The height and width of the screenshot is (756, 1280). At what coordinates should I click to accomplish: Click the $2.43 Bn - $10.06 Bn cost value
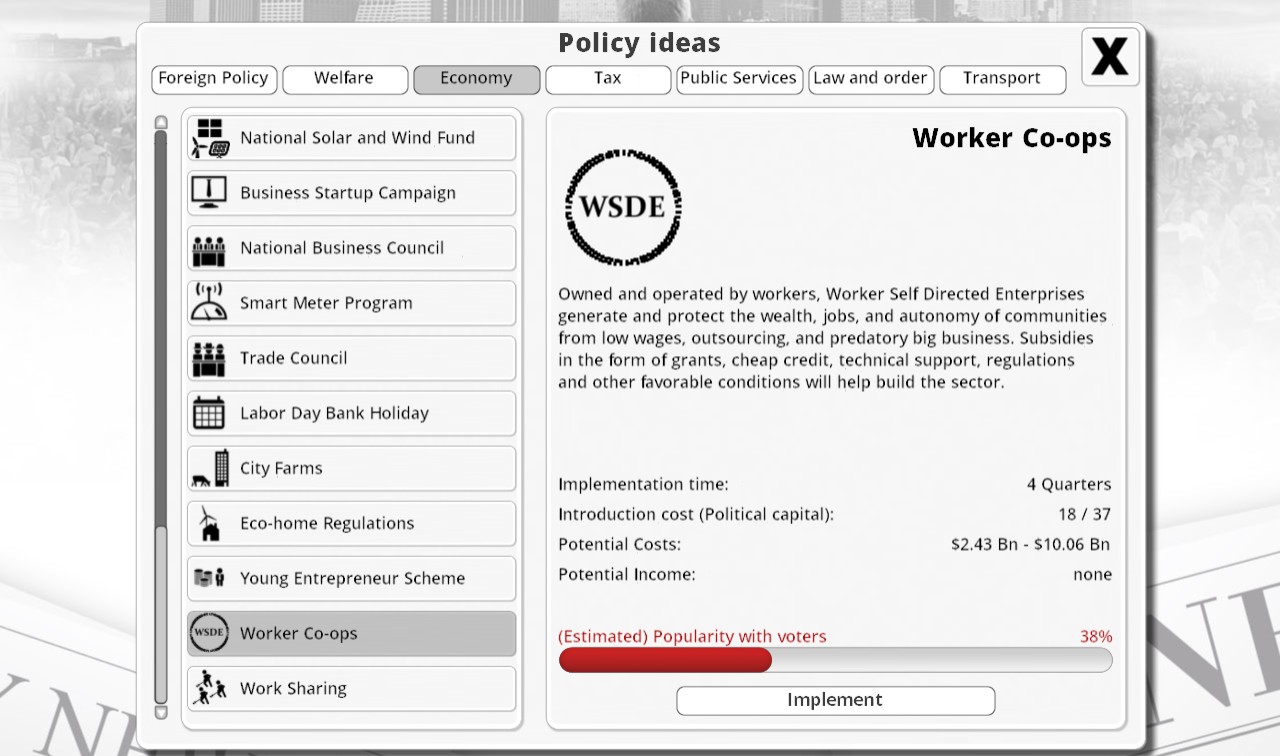pyautogui.click(x=1031, y=545)
